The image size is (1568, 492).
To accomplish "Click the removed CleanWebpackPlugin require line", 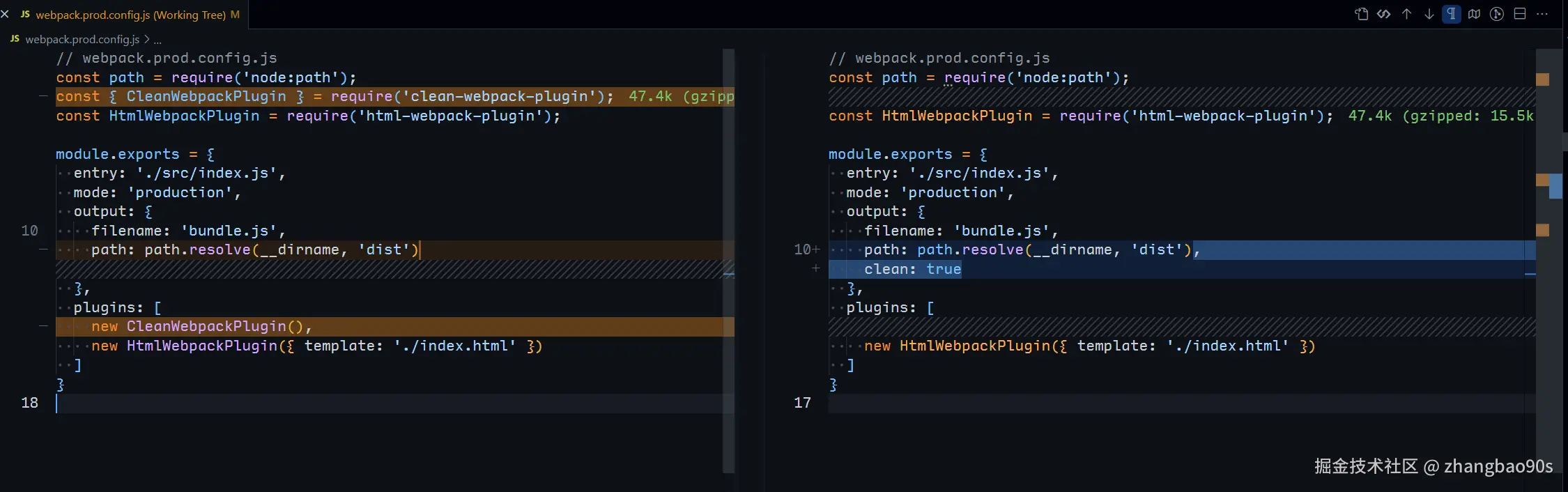I will 335,96.
